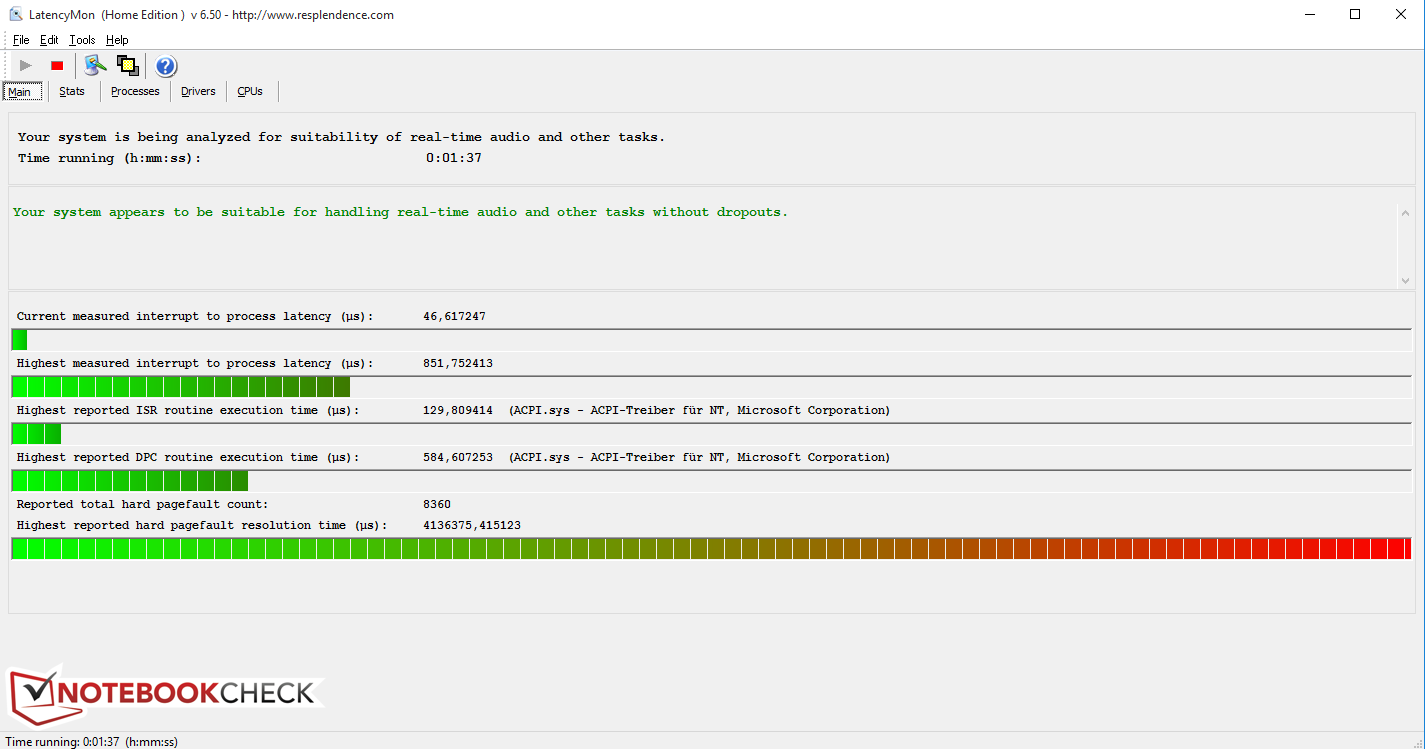
Task: Open the Tools menu
Action: click(x=82, y=40)
